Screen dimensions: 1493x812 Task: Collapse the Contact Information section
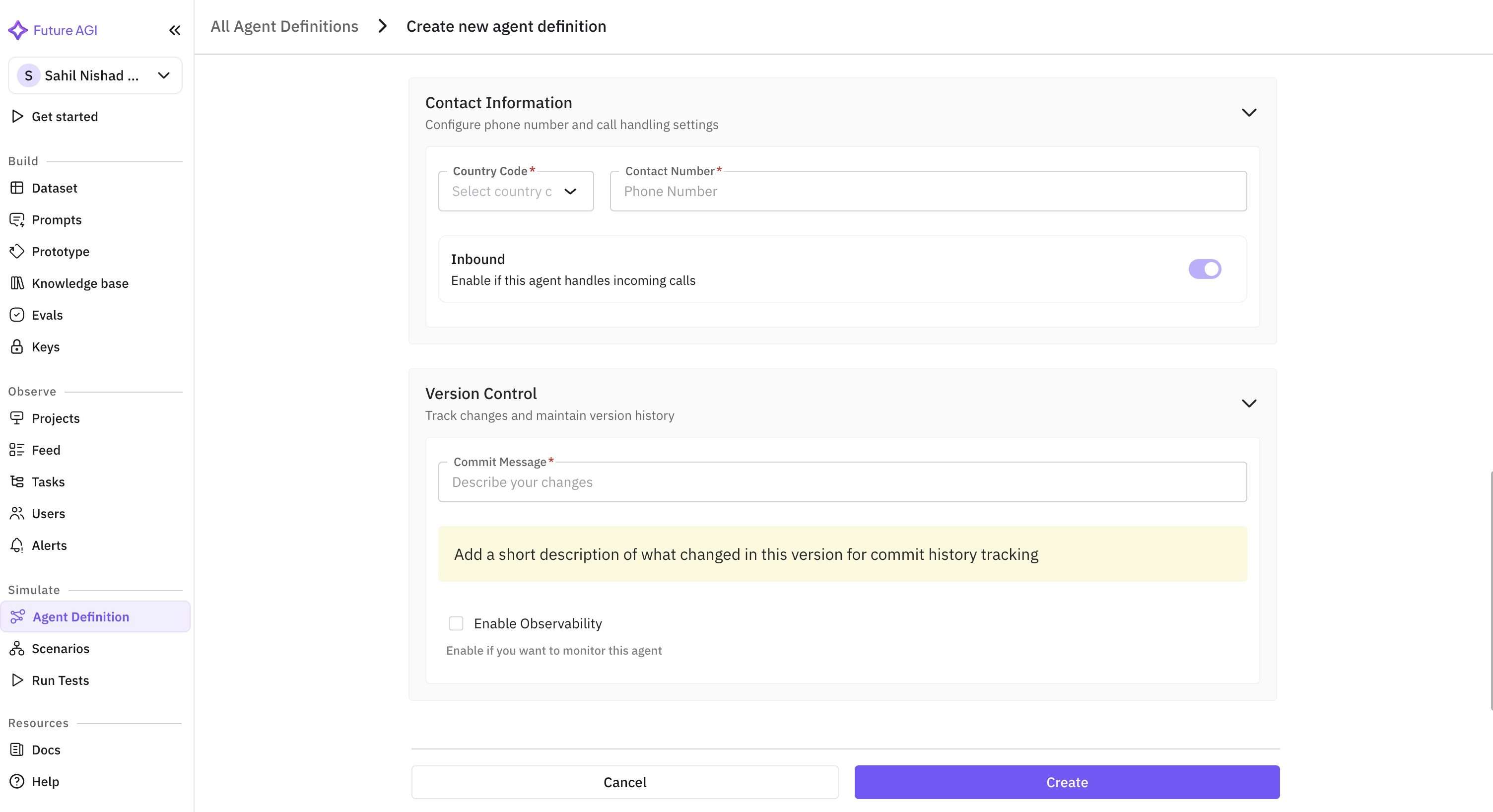point(1248,113)
